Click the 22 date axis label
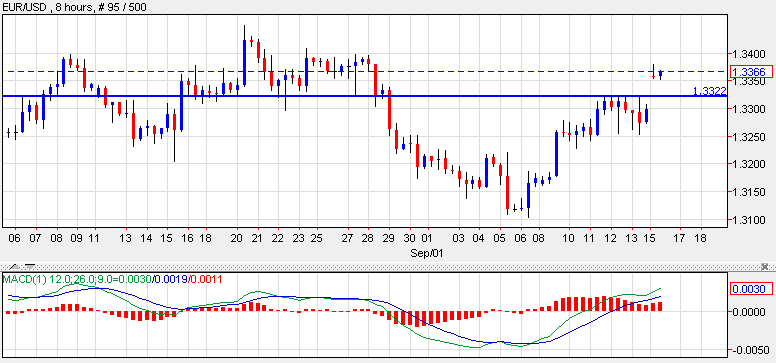776x363 pixels. click(x=278, y=238)
